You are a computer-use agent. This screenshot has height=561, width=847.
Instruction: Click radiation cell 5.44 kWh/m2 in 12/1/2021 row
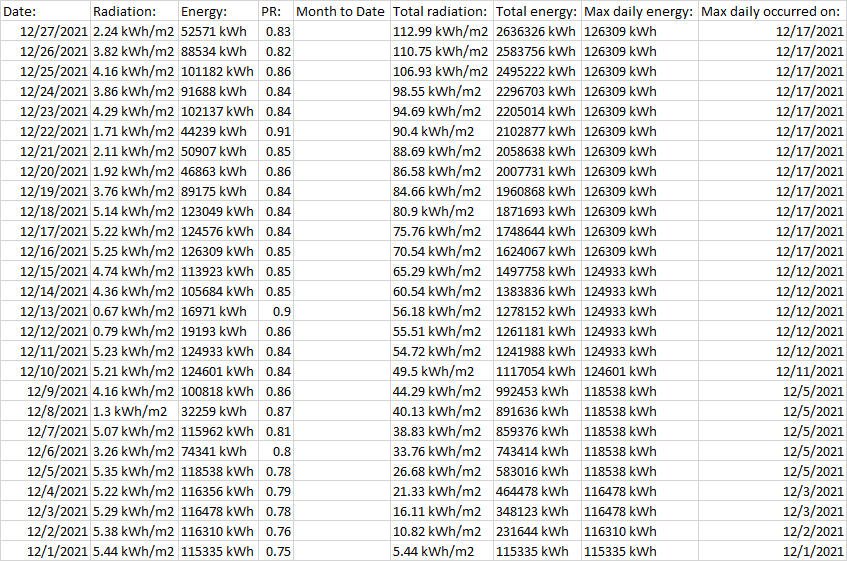134,551
